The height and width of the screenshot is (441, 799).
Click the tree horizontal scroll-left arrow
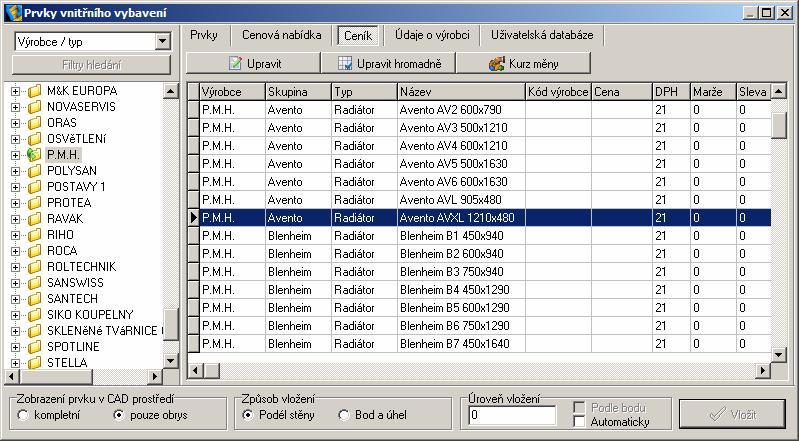[x=13, y=377]
